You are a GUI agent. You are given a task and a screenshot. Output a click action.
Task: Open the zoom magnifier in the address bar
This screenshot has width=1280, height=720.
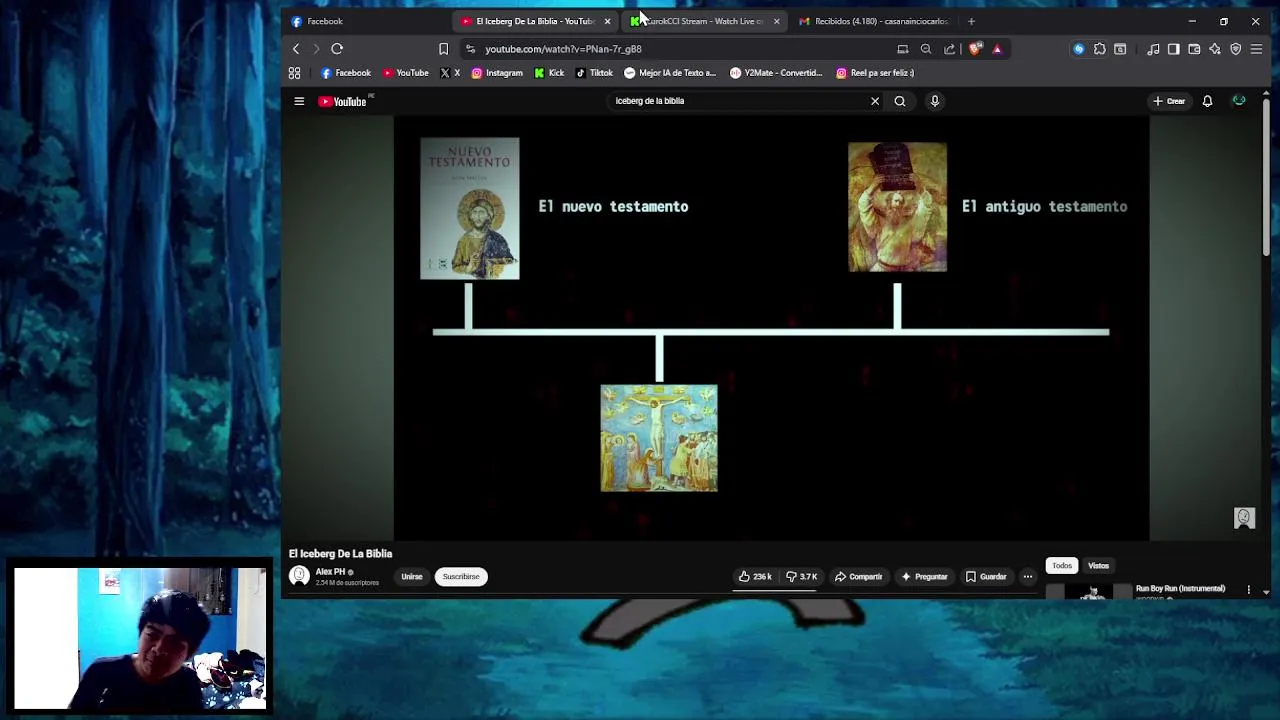point(926,49)
